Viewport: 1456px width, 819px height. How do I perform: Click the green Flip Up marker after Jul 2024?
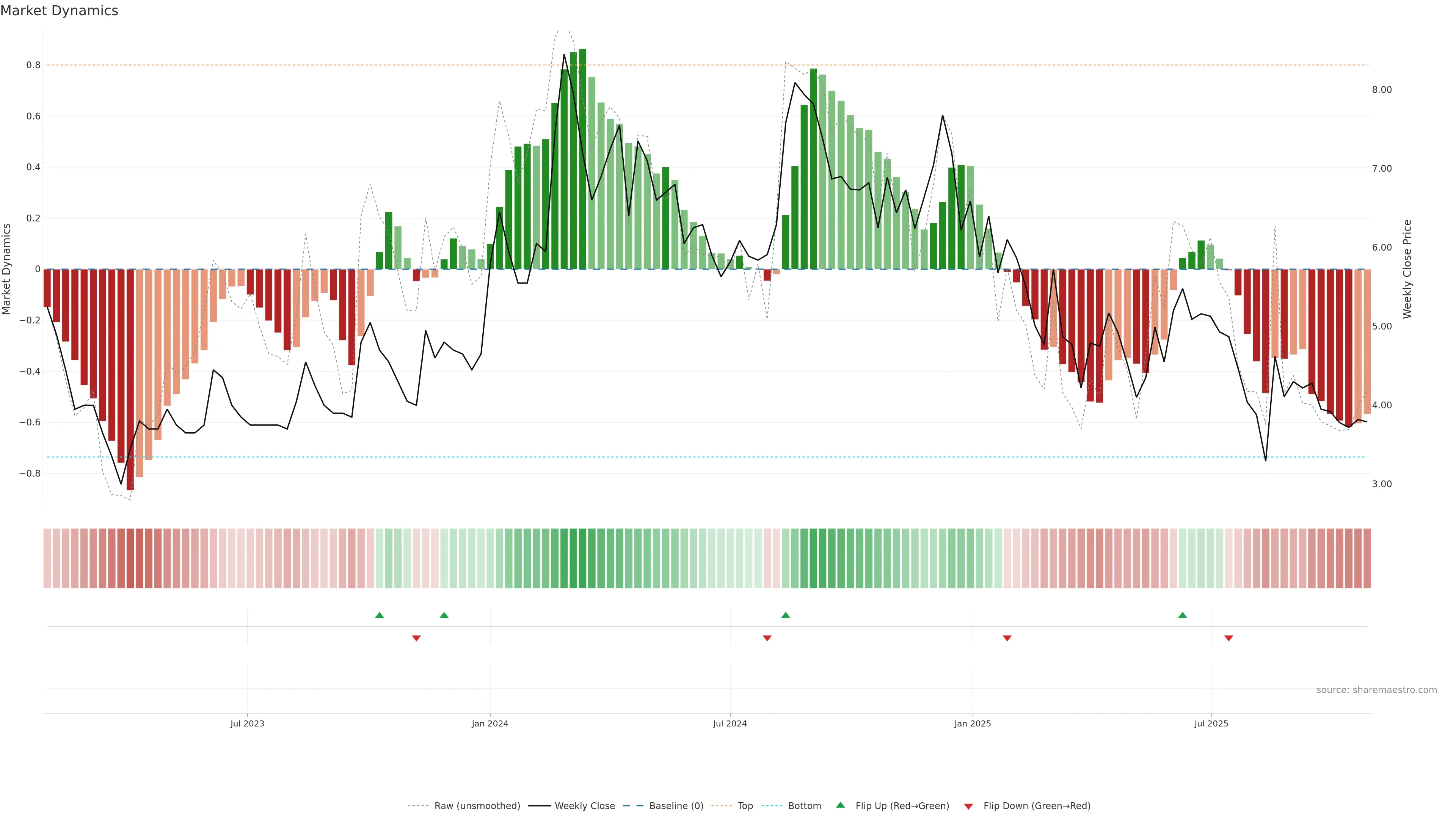click(x=786, y=615)
